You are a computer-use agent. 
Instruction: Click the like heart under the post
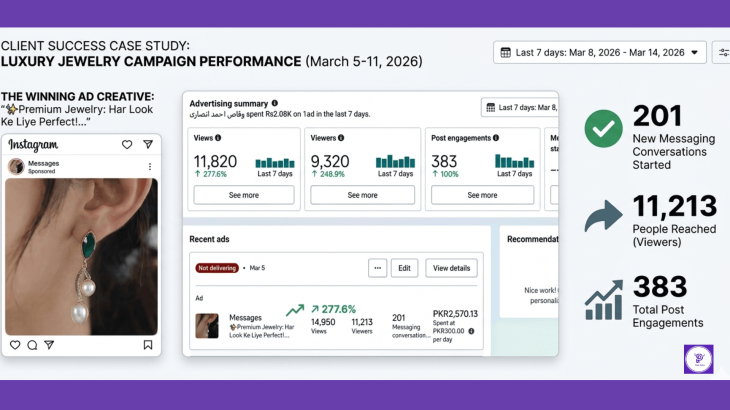(15, 345)
